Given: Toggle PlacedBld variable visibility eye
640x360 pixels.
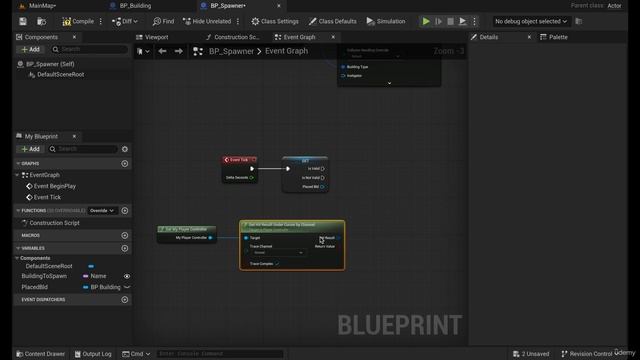Looking at the screenshot, I should tap(127, 287).
